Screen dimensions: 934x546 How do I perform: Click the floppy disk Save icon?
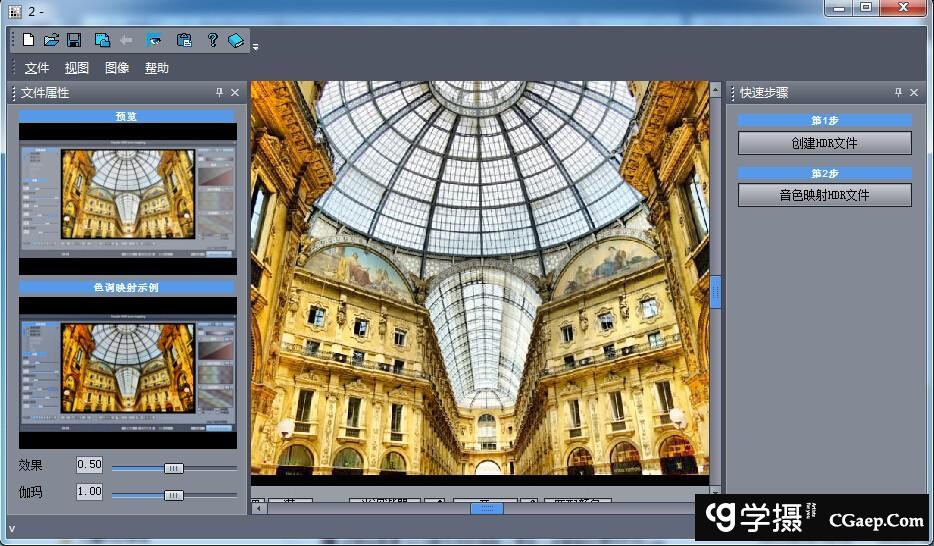(x=74, y=40)
